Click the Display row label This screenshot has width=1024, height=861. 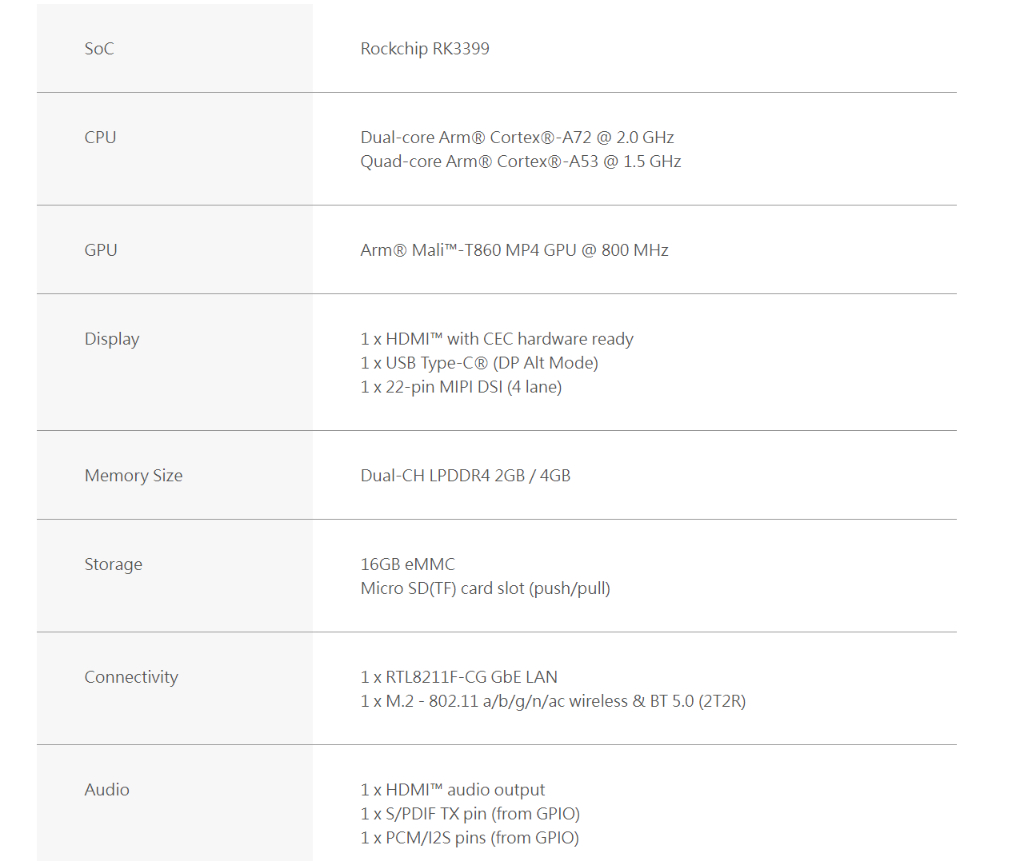click(x=112, y=340)
